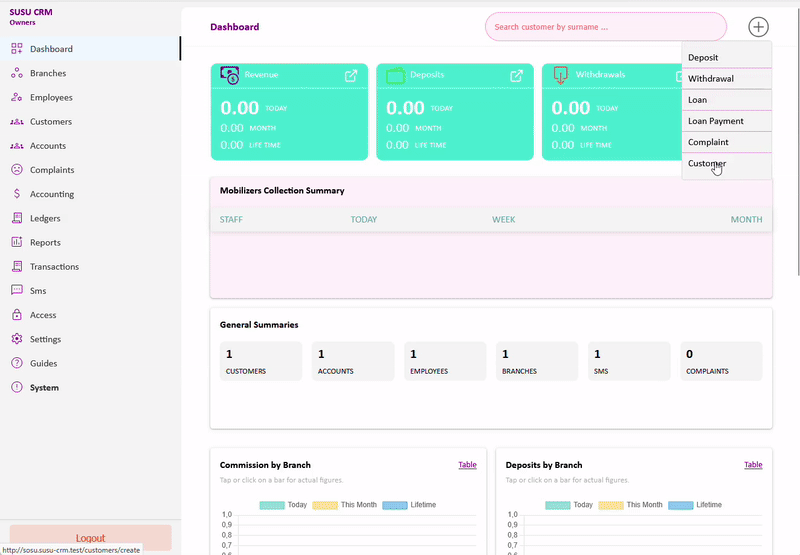The width and height of the screenshot is (800, 555).
Task: Select the Reports chart icon
Action: pyautogui.click(x=16, y=242)
